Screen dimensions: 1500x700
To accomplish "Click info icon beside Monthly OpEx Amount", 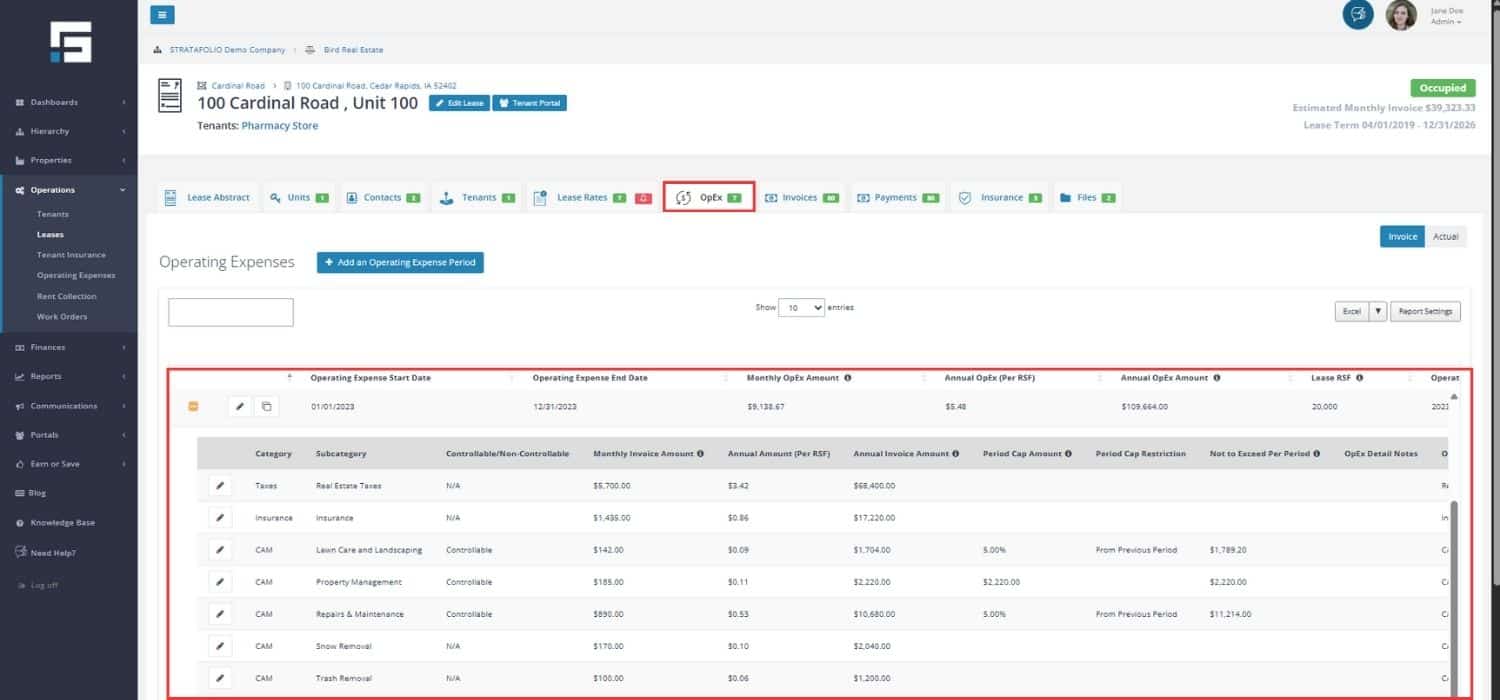I will [847, 378].
